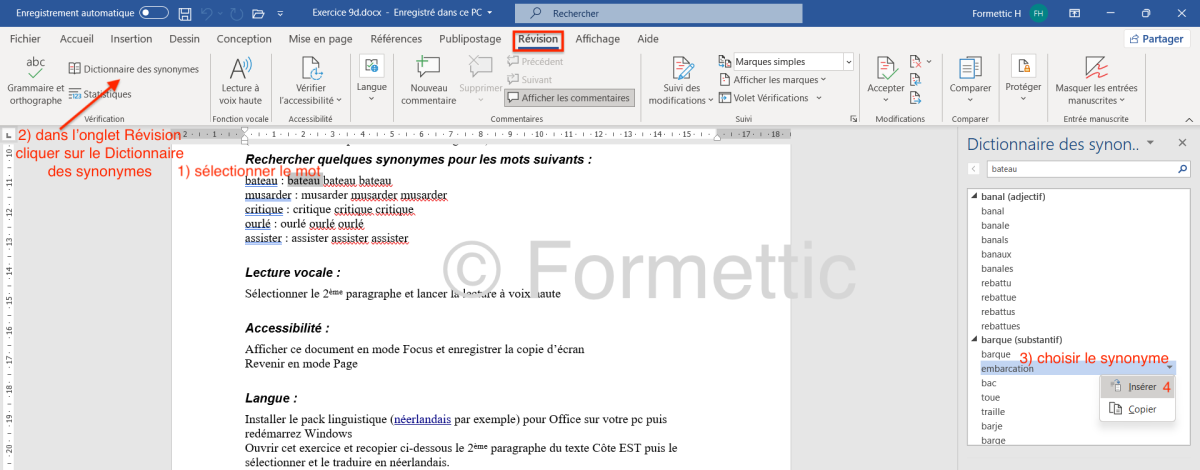Screen dimensions: 1200x470
Task: Click the Dictionnaire des synonymes button
Action: click(x=133, y=69)
